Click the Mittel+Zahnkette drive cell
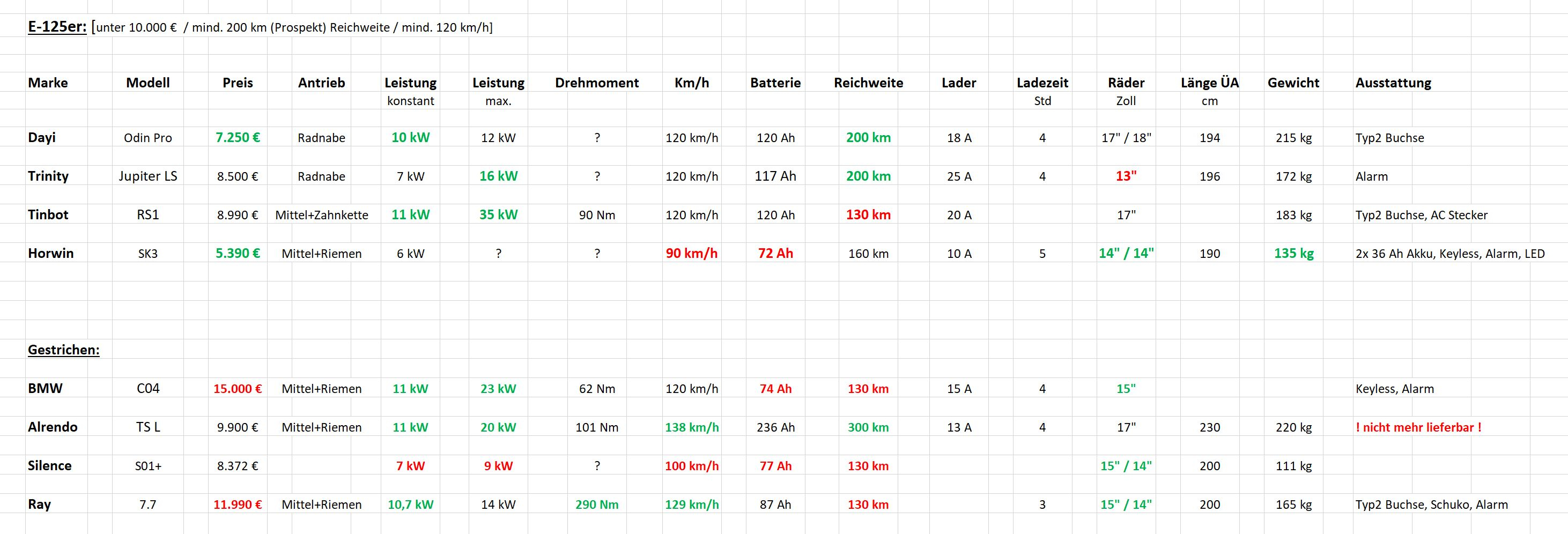Image resolution: width=1568 pixels, height=534 pixels. (321, 215)
